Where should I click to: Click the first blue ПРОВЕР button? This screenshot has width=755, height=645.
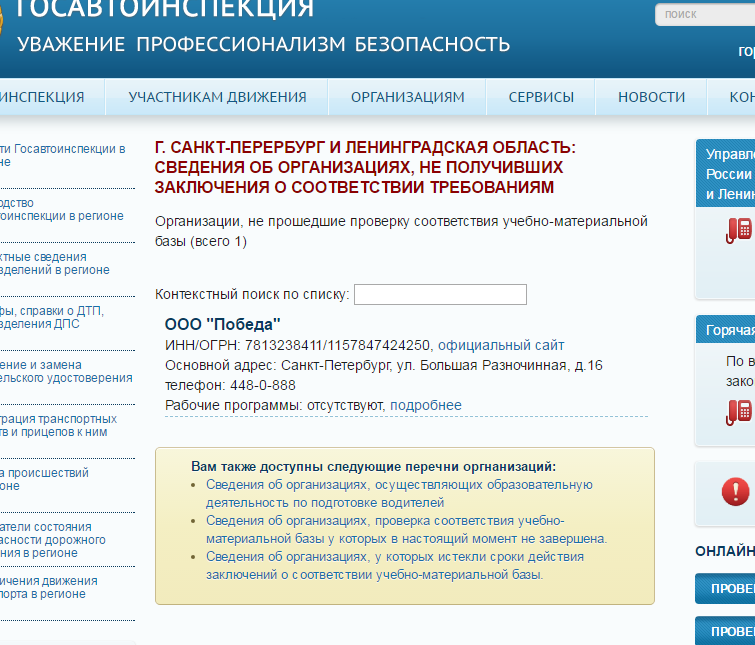coord(725,589)
